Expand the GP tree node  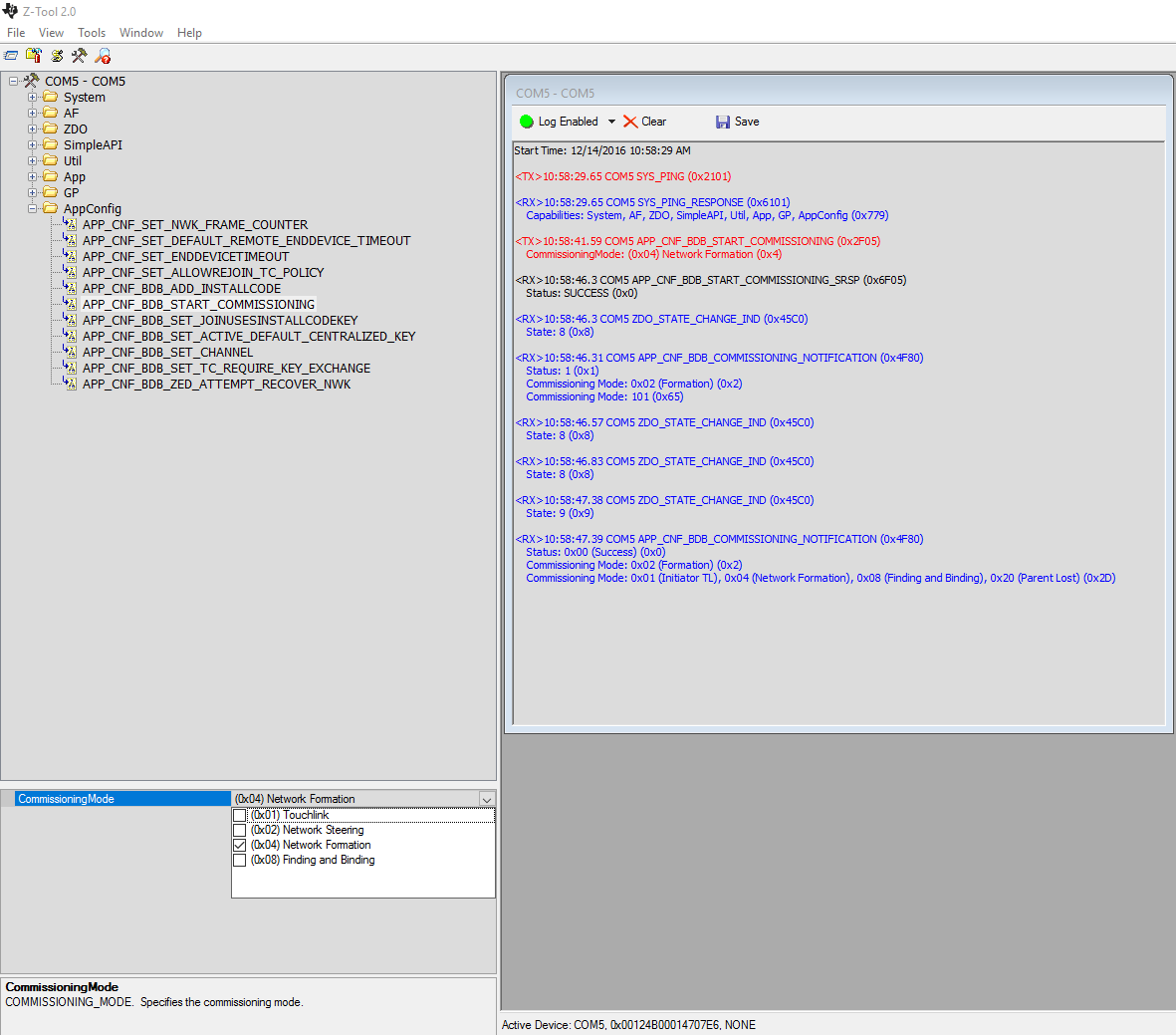(x=32, y=193)
